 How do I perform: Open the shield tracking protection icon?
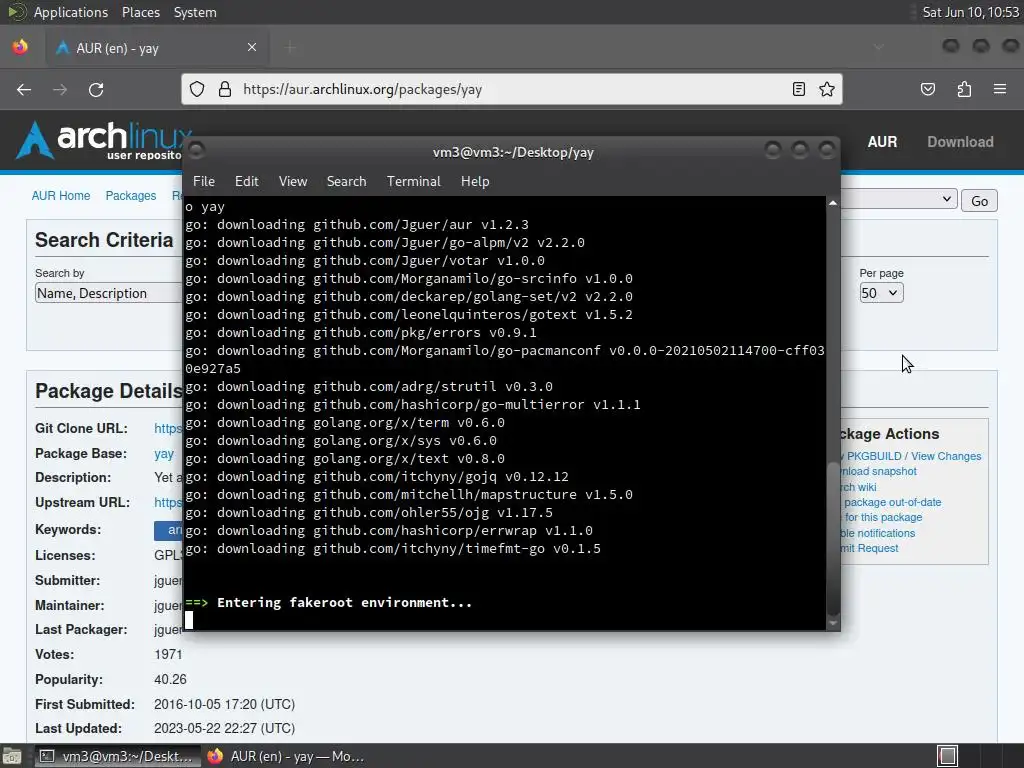(x=197, y=89)
